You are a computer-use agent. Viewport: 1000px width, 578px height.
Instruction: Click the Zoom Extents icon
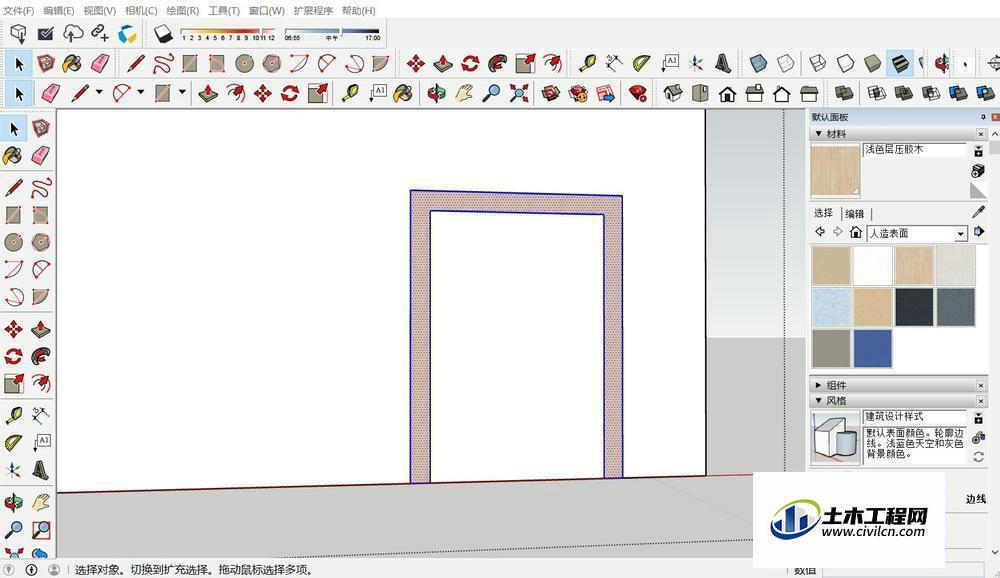[519, 94]
